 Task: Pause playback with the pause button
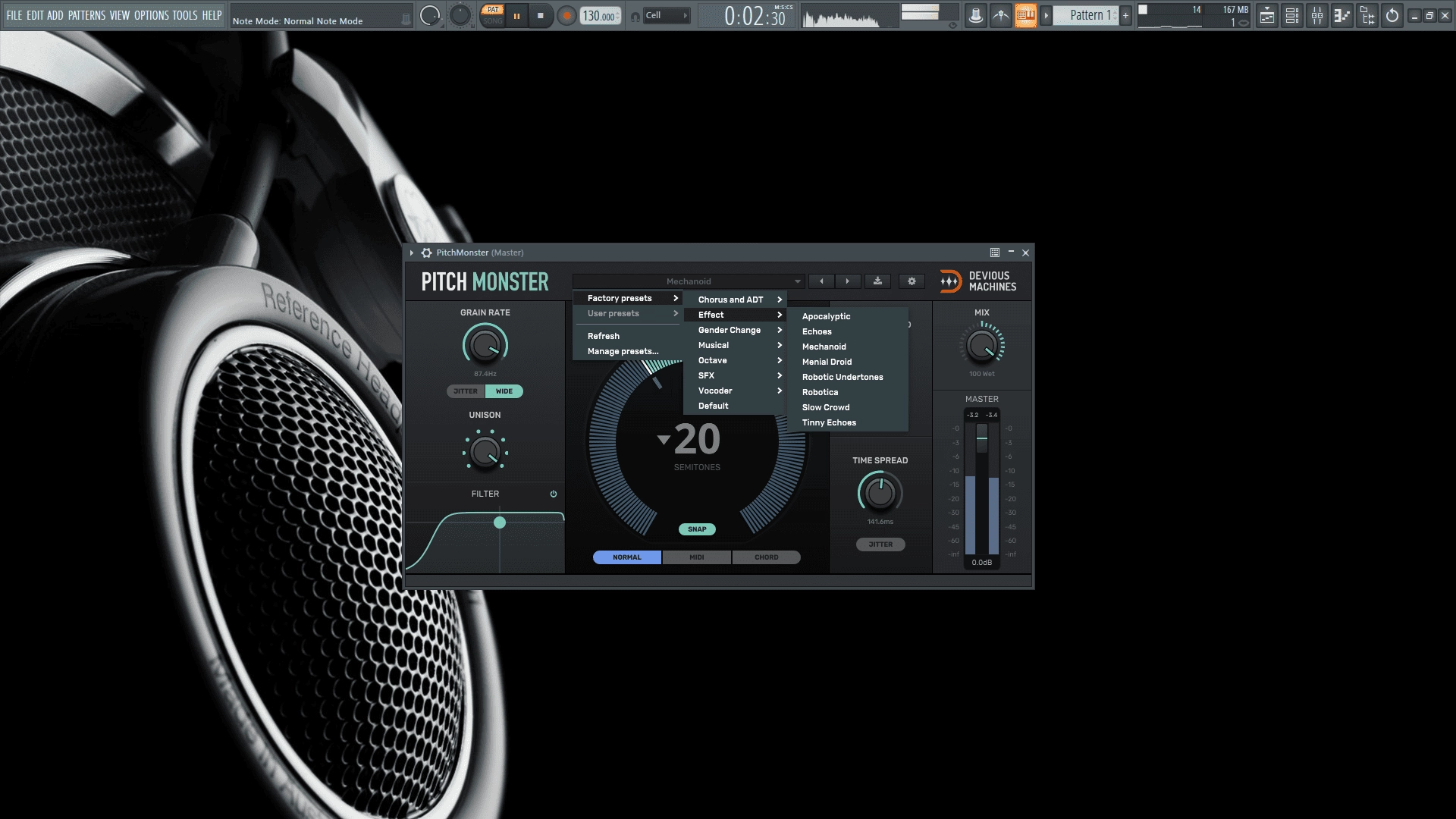pos(516,16)
